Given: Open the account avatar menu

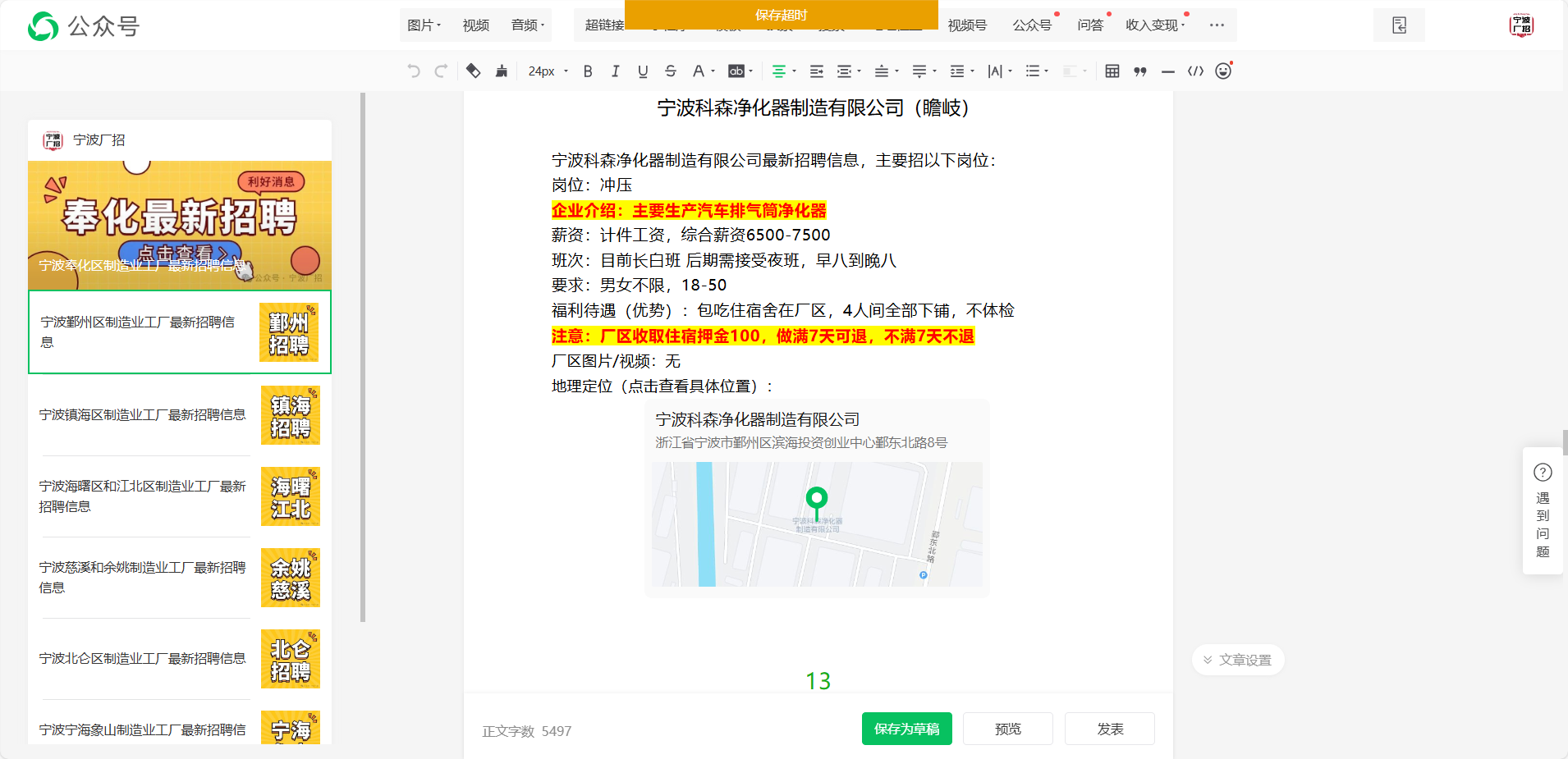Looking at the screenshot, I should [x=1521, y=25].
